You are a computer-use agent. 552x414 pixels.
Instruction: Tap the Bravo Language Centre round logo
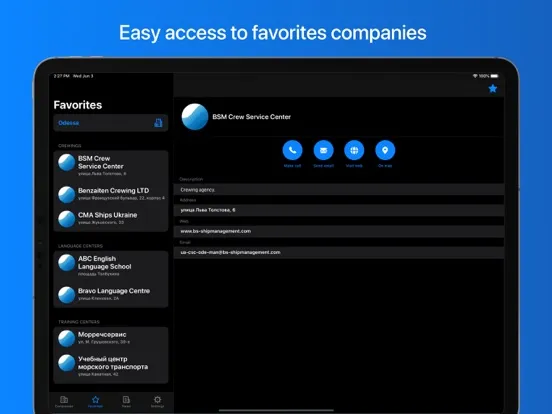coord(67,295)
